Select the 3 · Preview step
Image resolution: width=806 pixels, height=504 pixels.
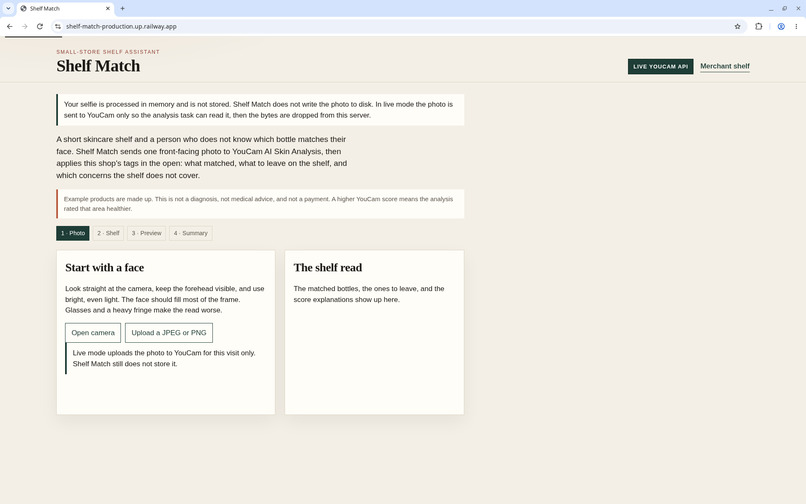tap(146, 233)
